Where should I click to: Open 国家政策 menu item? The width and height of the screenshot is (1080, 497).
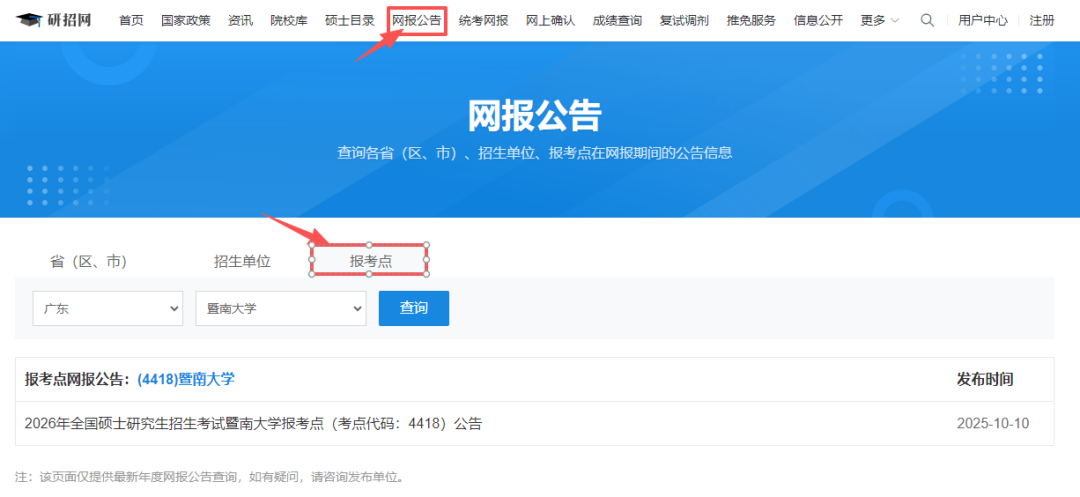pos(186,21)
